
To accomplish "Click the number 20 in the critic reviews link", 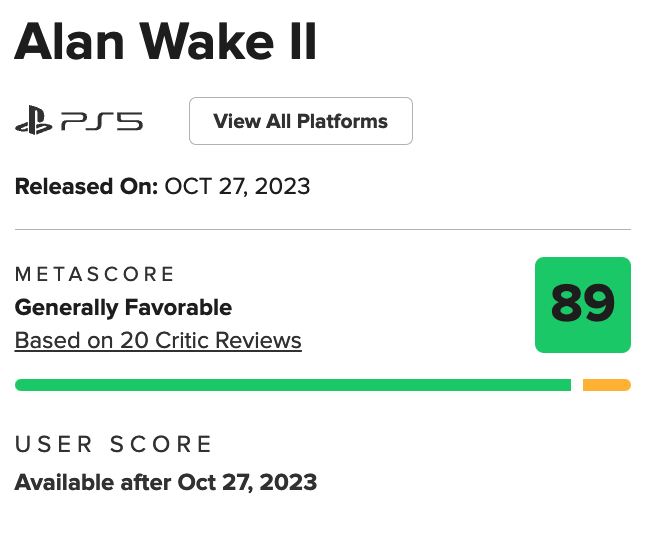I will click(x=134, y=340).
